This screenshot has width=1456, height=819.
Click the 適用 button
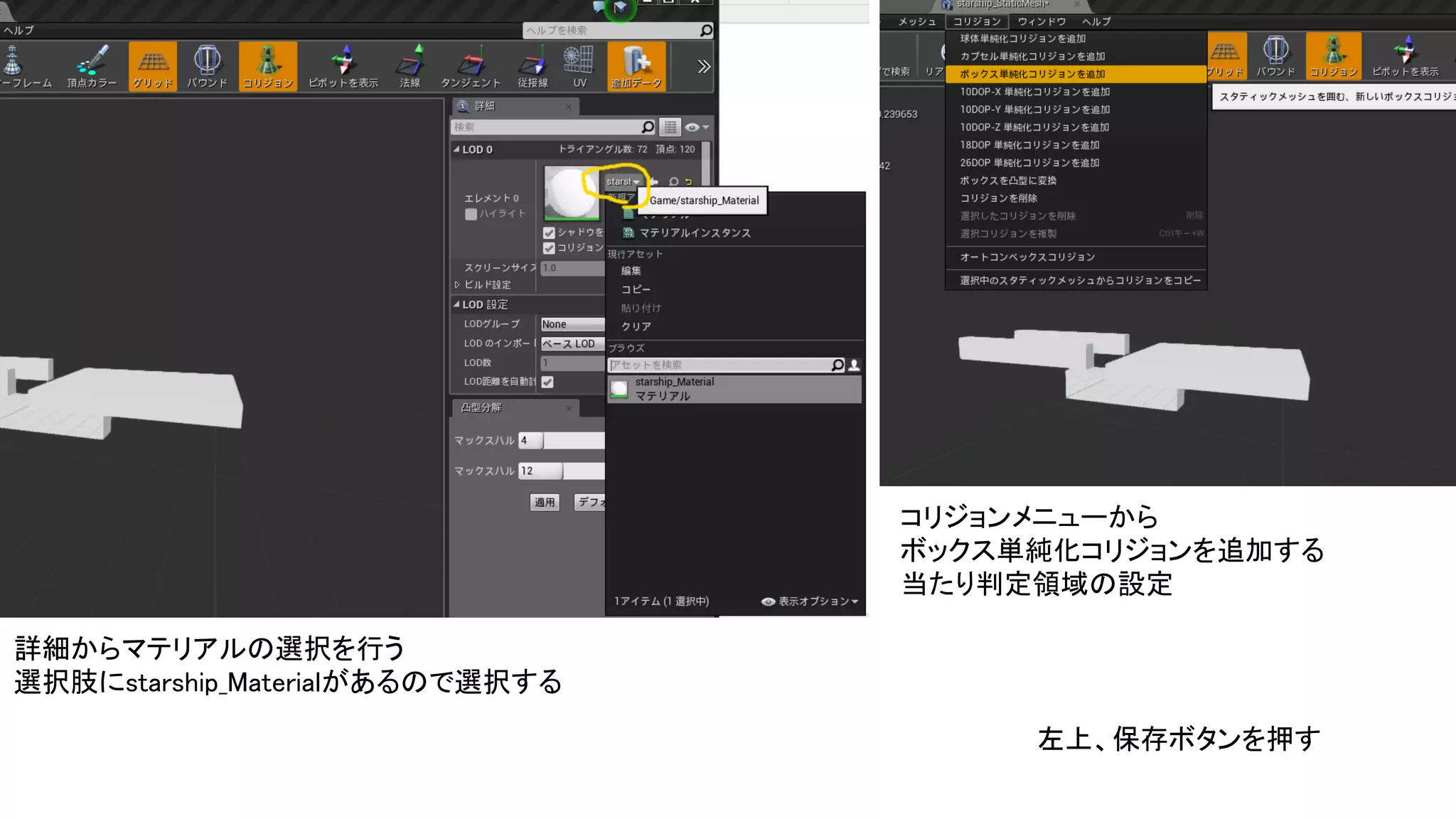point(545,503)
